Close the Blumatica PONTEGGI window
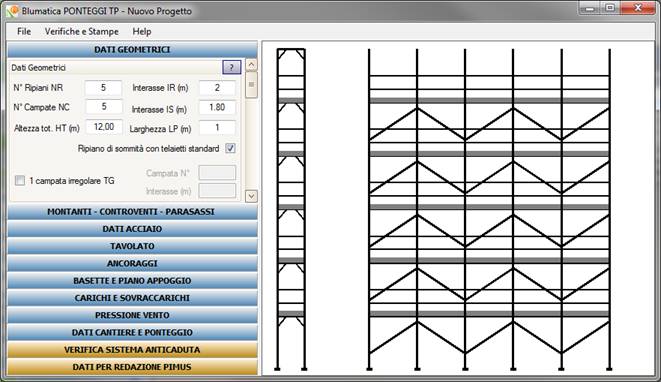Image resolution: width=661 pixels, height=382 pixels. coord(638,8)
